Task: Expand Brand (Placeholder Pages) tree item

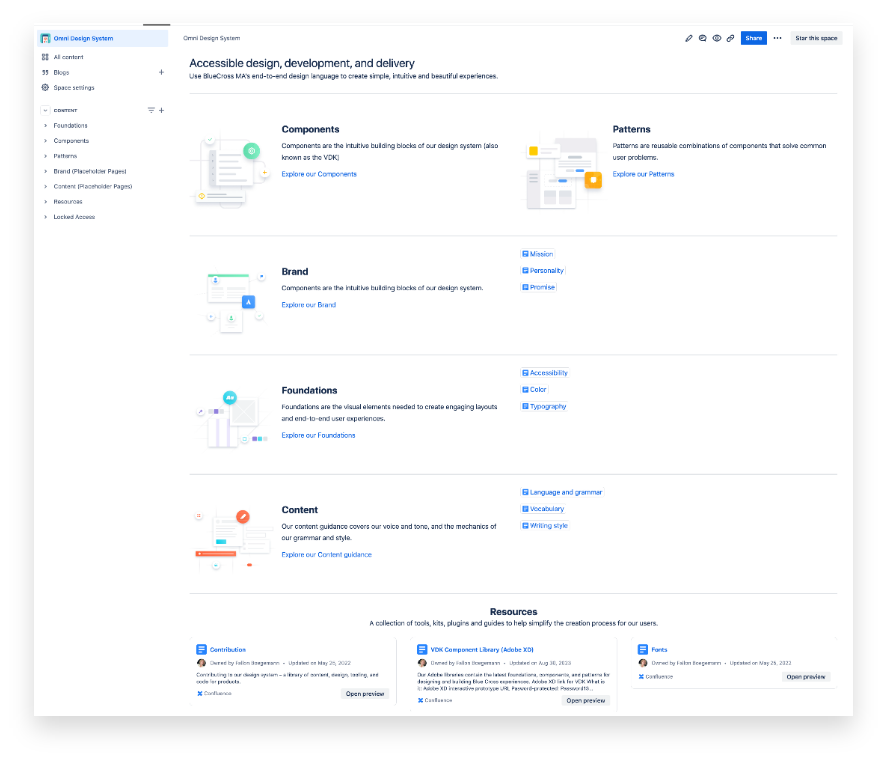Action: coord(46,172)
